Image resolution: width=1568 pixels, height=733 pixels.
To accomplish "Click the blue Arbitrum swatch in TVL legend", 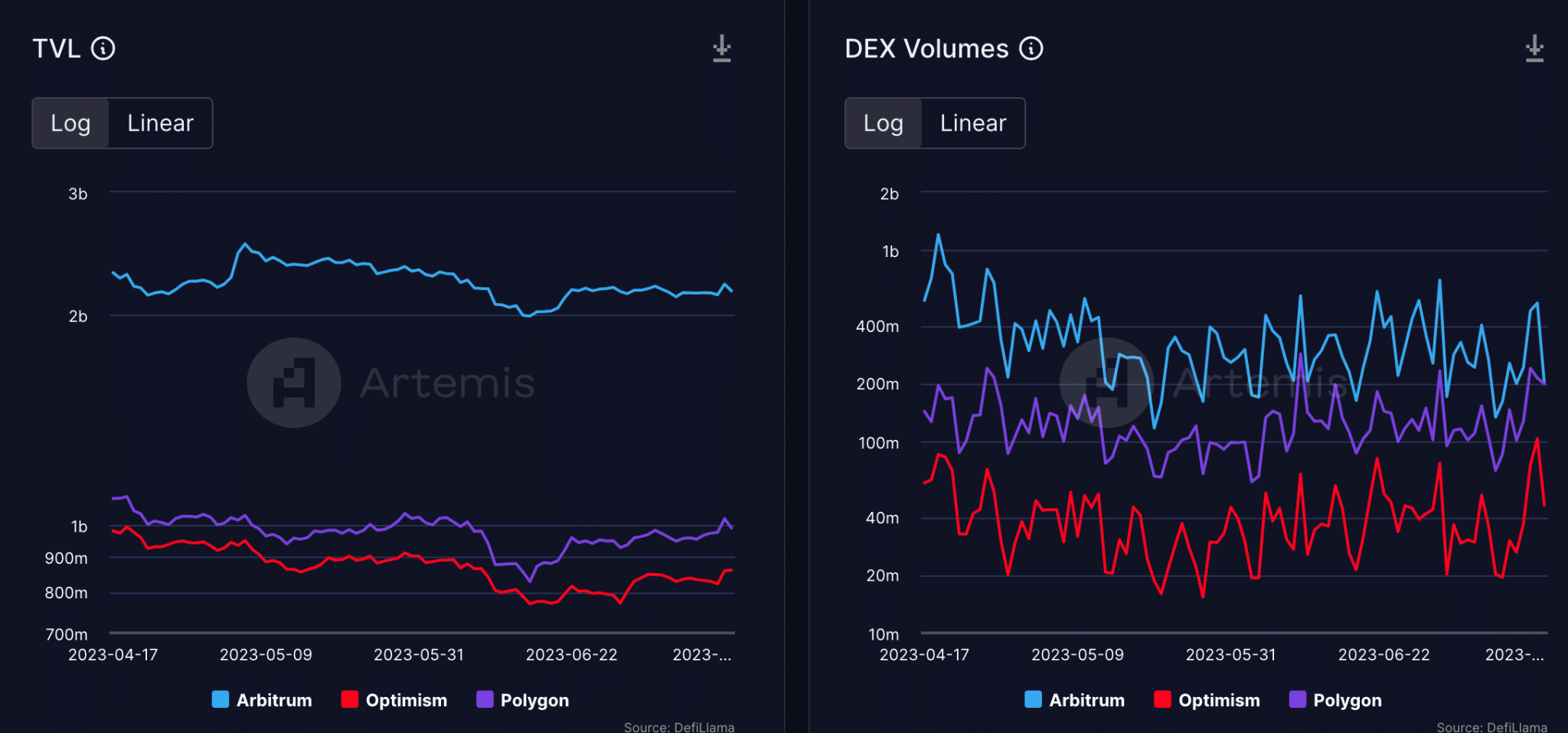I will point(220,699).
